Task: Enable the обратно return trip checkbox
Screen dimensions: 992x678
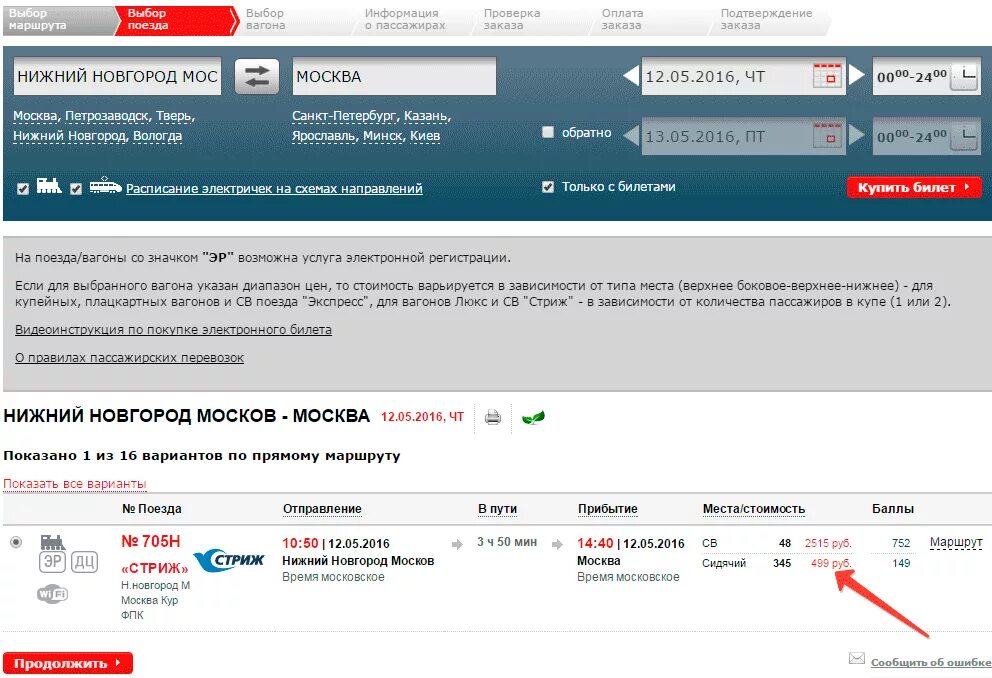Action: [x=548, y=132]
